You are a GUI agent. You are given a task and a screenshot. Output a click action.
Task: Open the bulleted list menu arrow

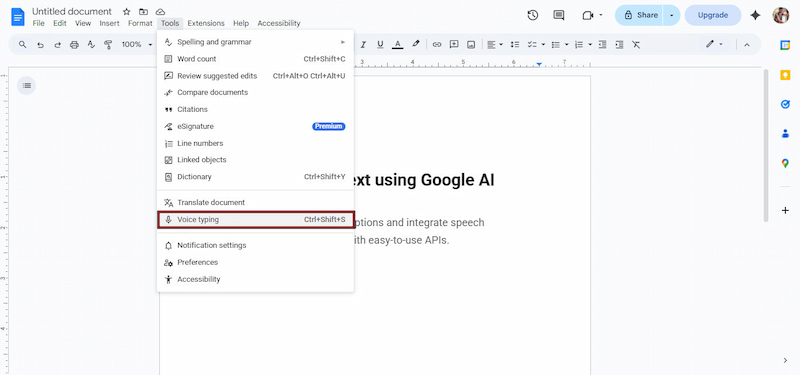[567, 44]
